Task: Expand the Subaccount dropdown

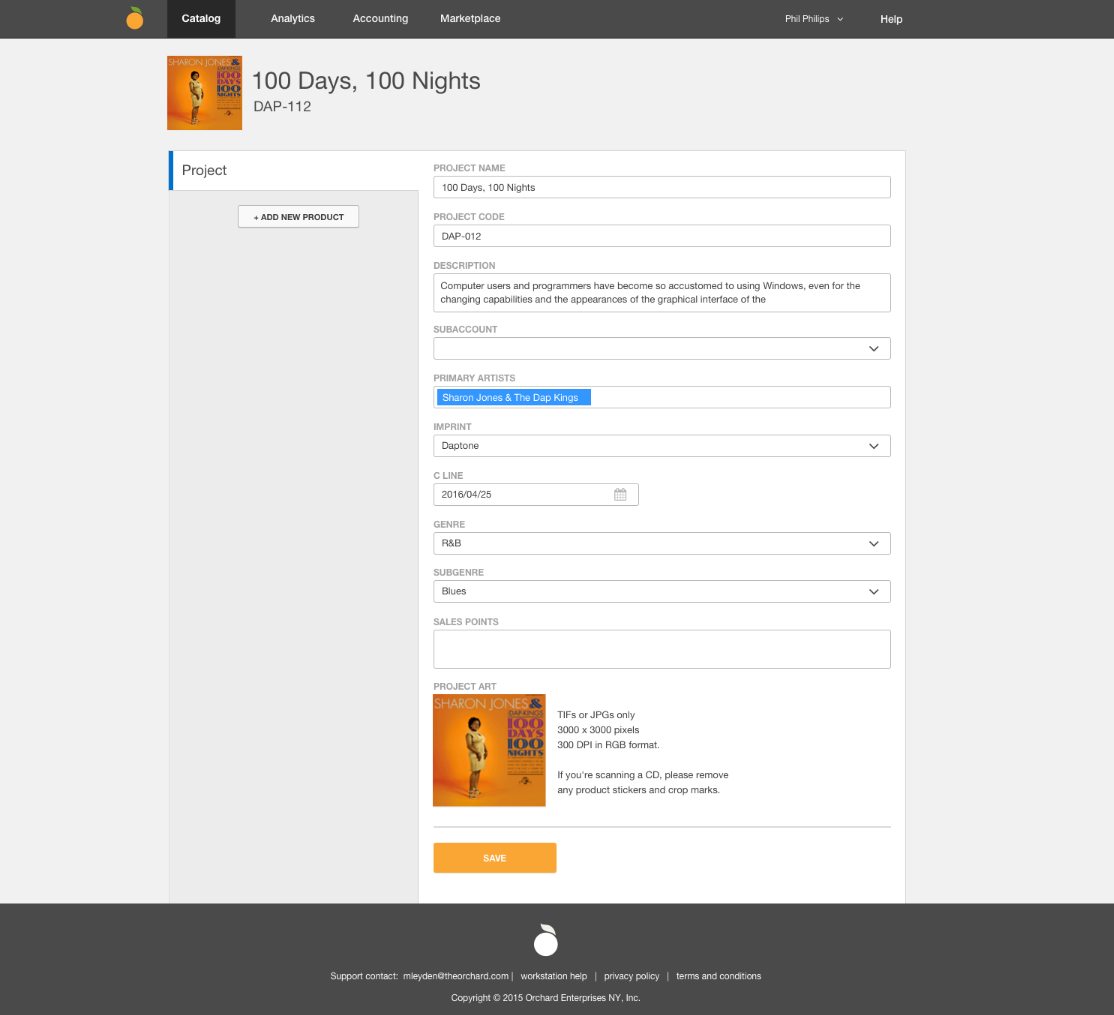Action: (661, 349)
